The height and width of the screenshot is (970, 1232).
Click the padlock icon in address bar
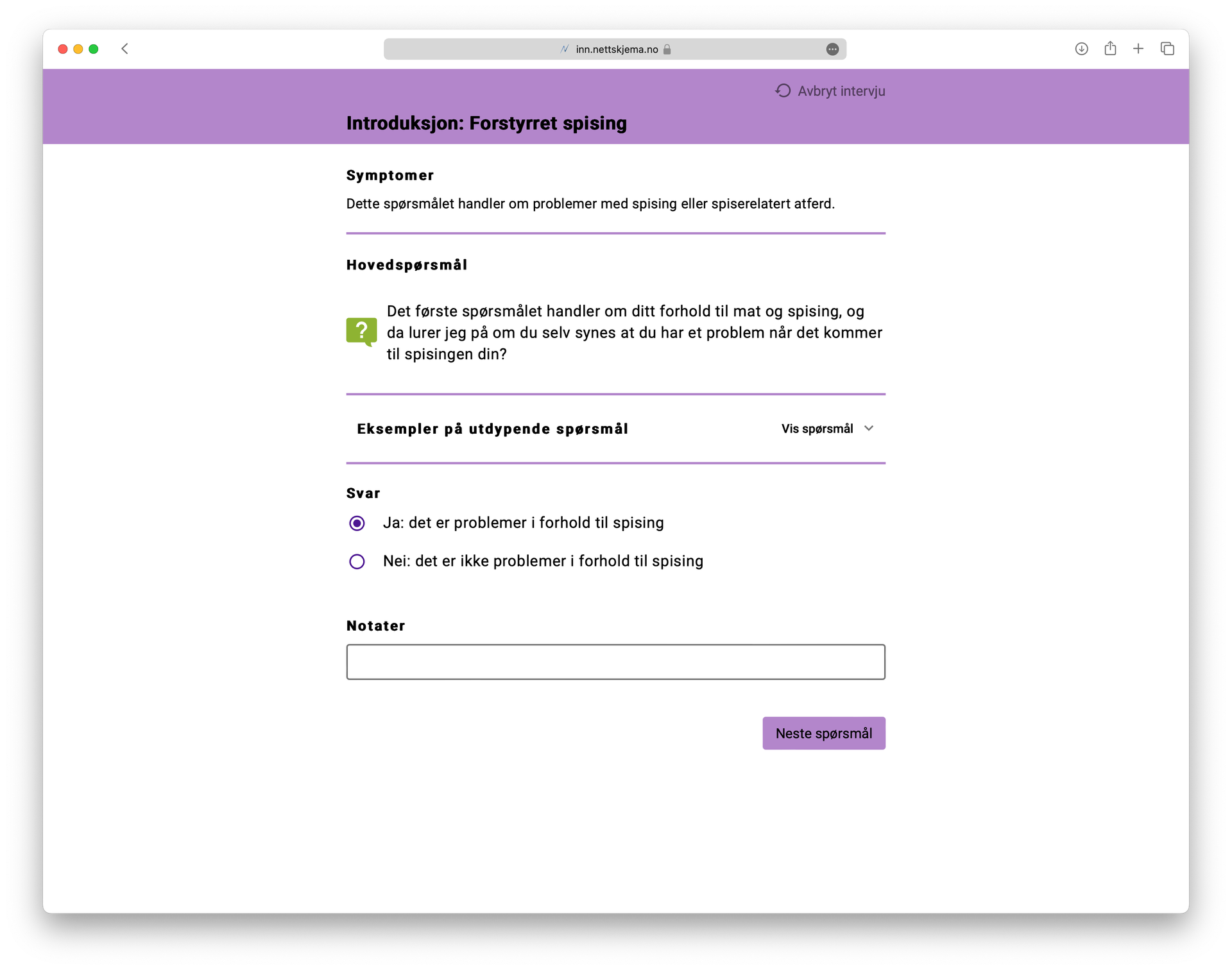[667, 49]
